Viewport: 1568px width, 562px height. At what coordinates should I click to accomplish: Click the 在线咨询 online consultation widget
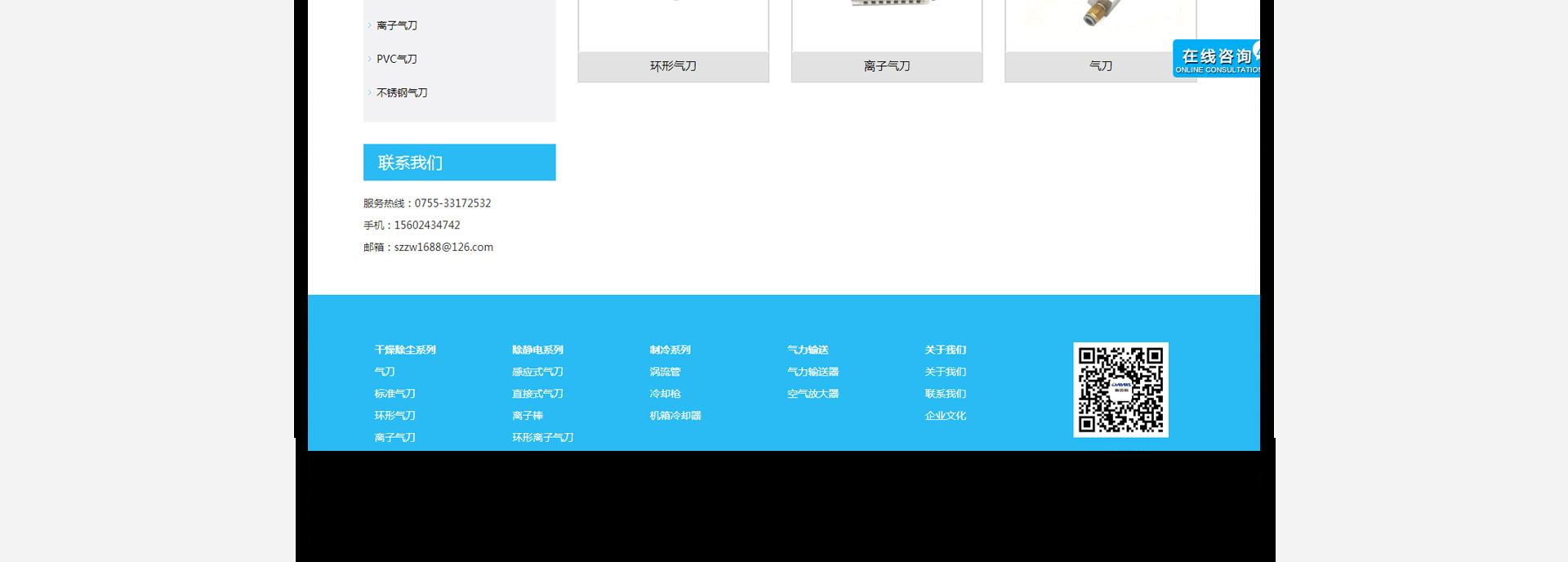1216,59
